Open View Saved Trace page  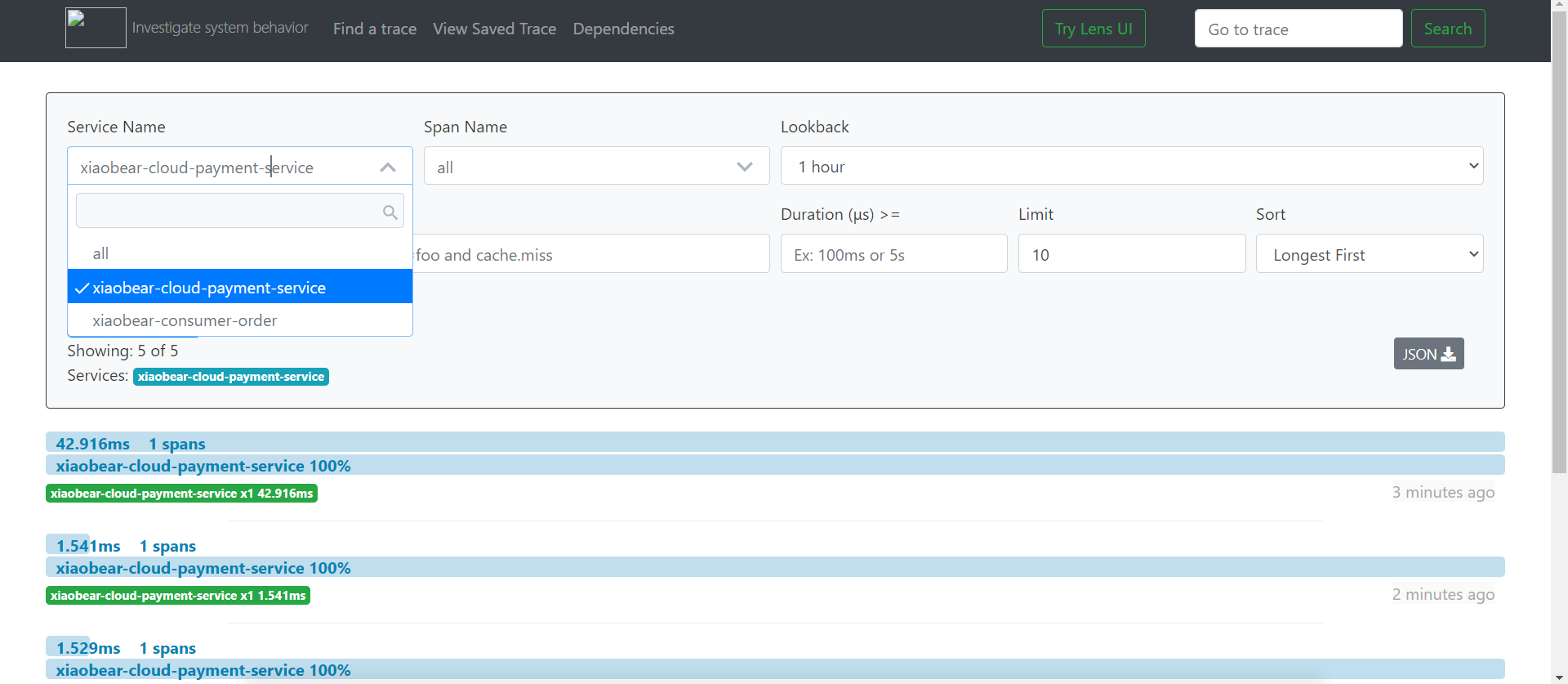[x=495, y=29]
